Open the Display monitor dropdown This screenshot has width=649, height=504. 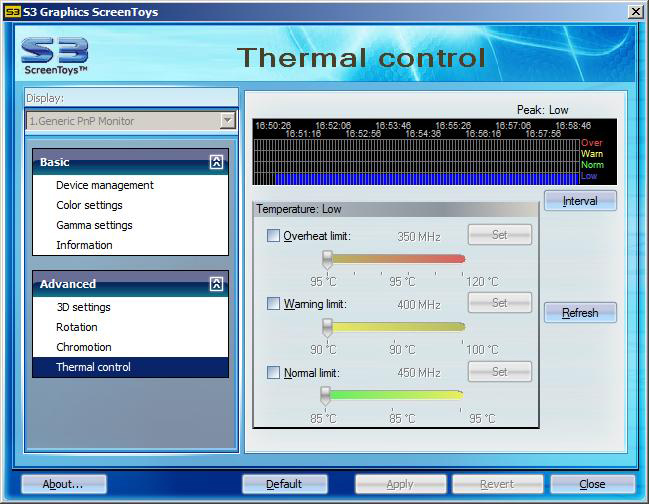pos(227,121)
